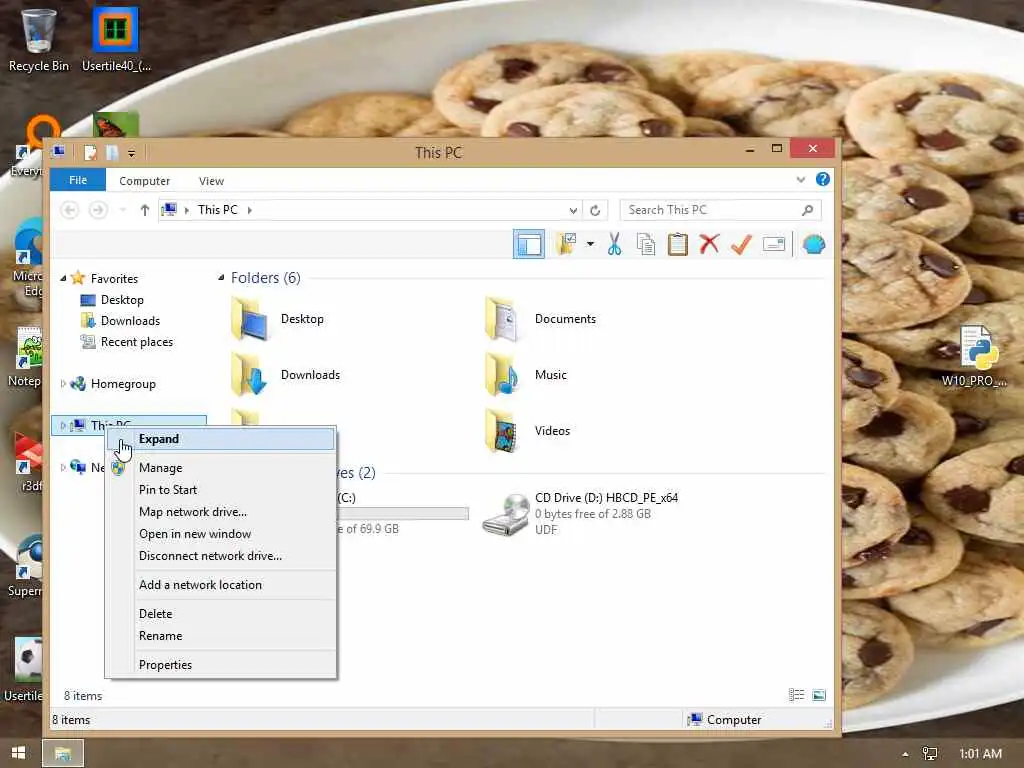1024x768 pixels.
Task: Go up one folder level
Action: (144, 210)
